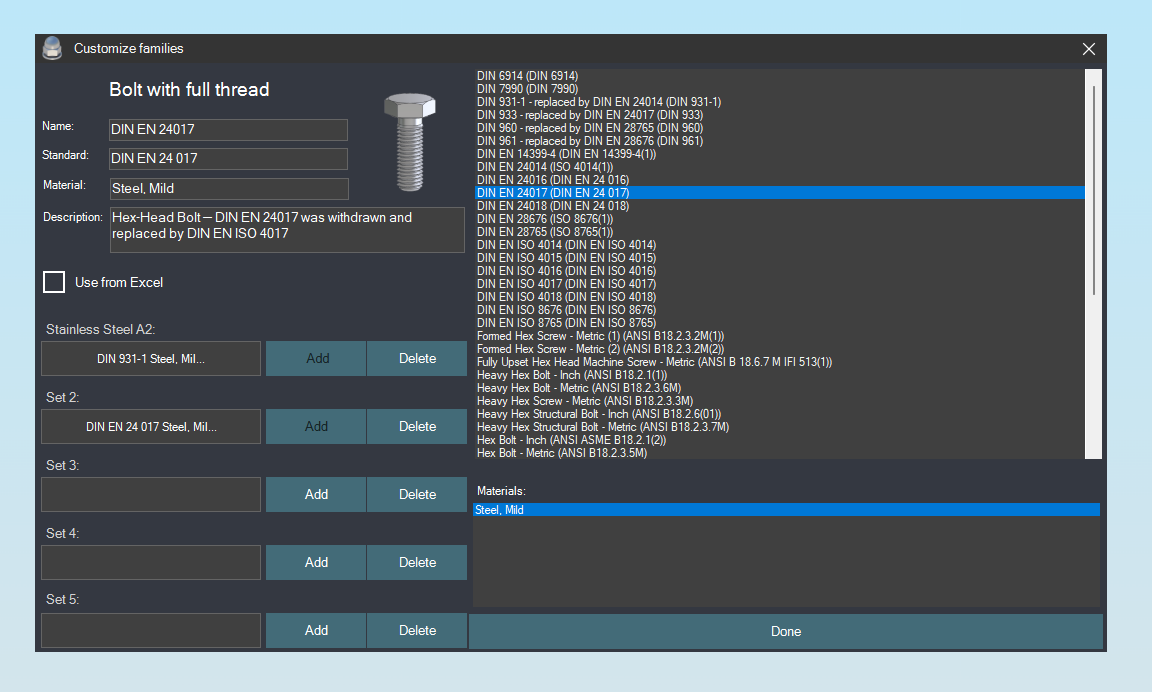Click the bolt app icon in title bar
Screen dimensions: 1152x692
(52, 48)
